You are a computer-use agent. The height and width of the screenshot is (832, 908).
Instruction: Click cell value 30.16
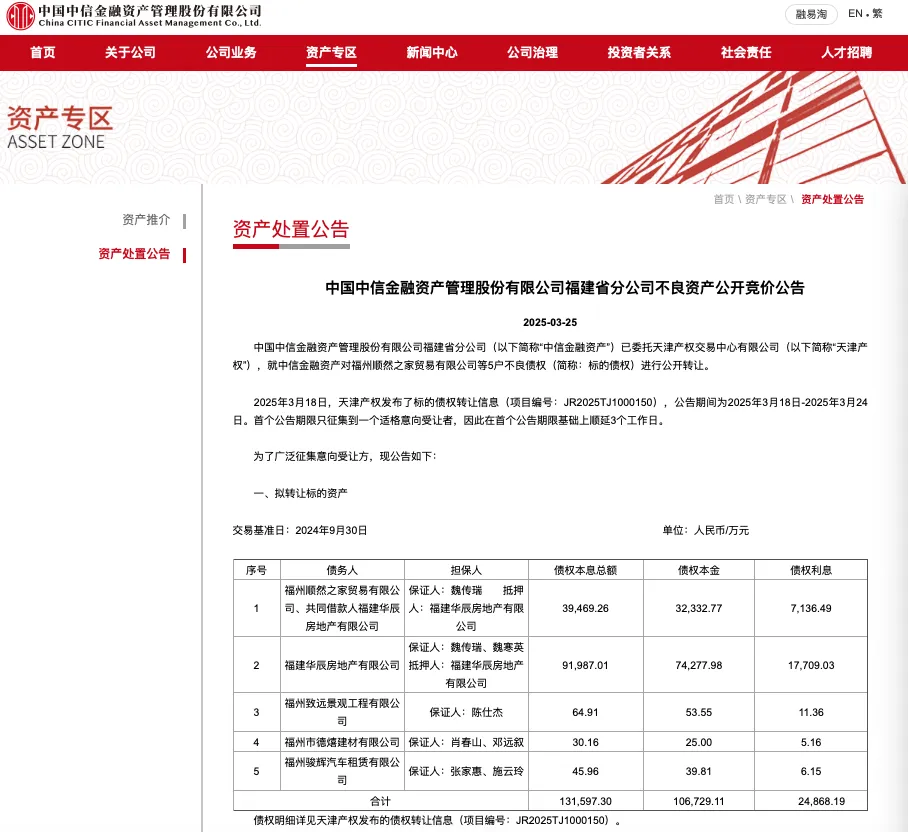click(x=585, y=742)
